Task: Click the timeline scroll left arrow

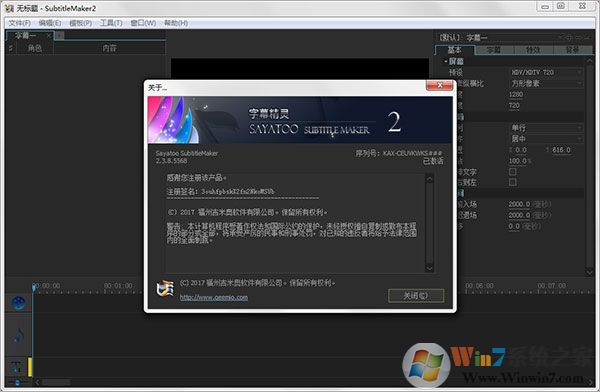Action: coord(37,382)
